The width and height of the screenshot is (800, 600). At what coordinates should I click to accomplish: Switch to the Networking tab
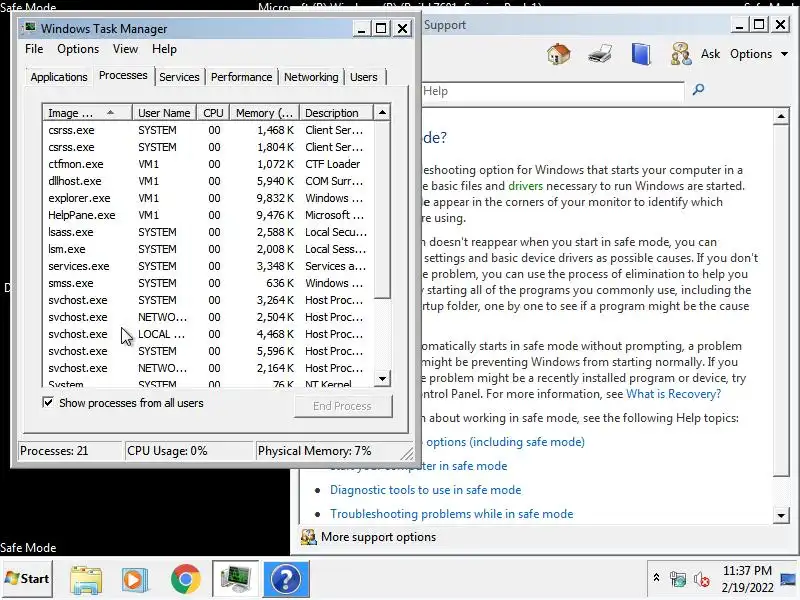311,77
